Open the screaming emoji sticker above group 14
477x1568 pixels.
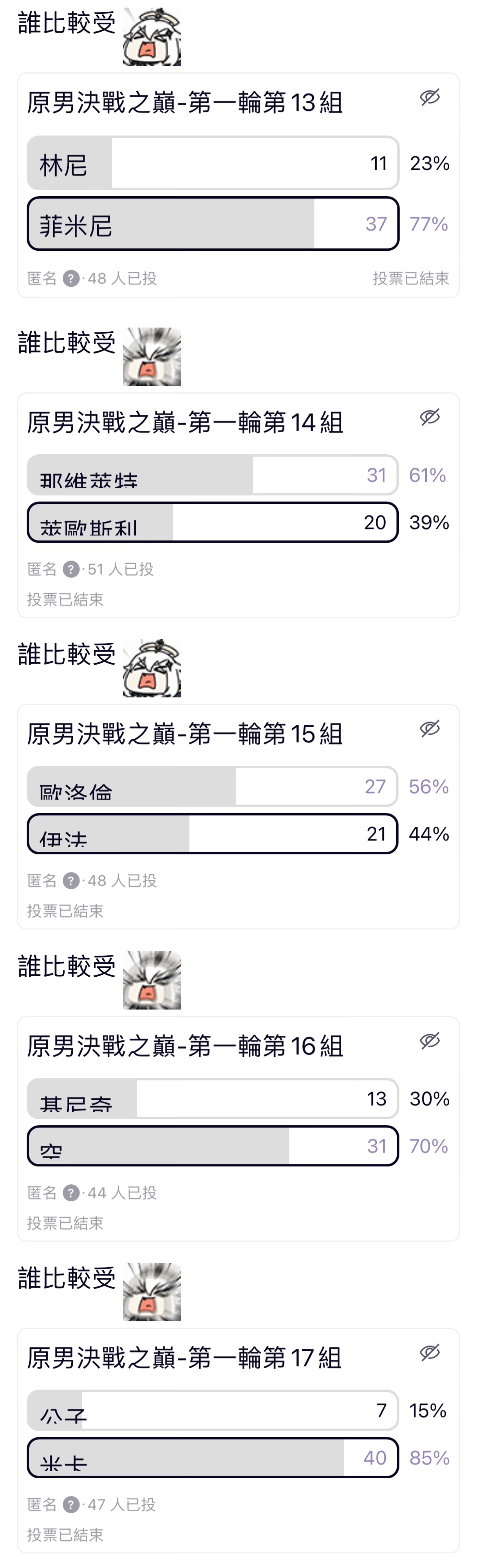[x=152, y=357]
